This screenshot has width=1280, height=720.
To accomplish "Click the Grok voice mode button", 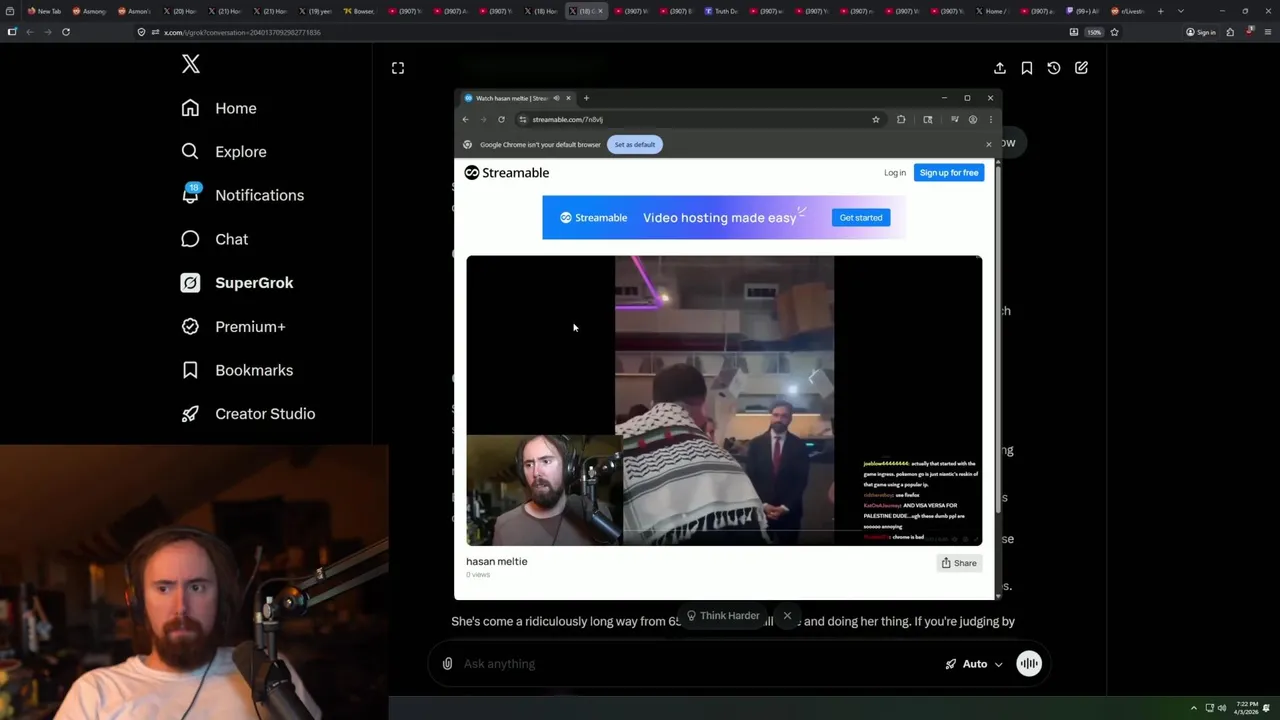I will 1029,664.
